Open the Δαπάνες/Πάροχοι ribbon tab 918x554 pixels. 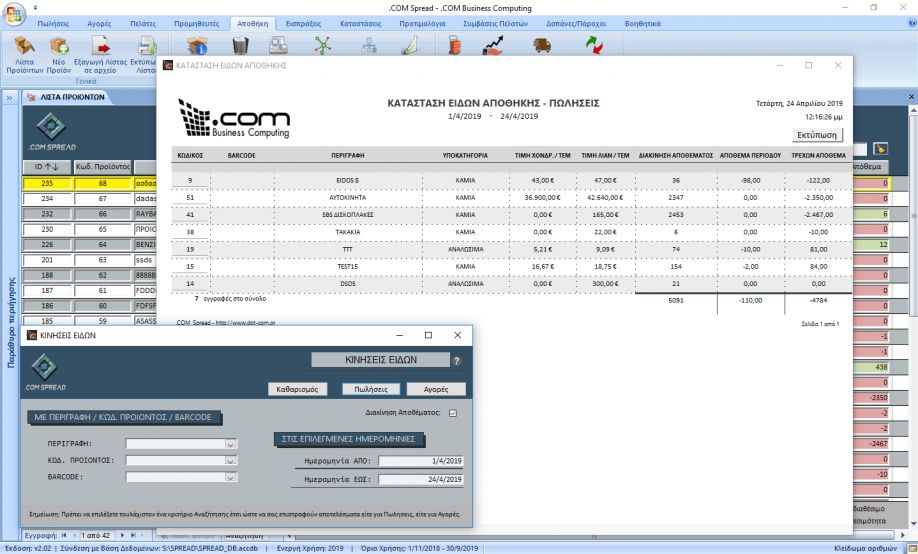[576, 24]
